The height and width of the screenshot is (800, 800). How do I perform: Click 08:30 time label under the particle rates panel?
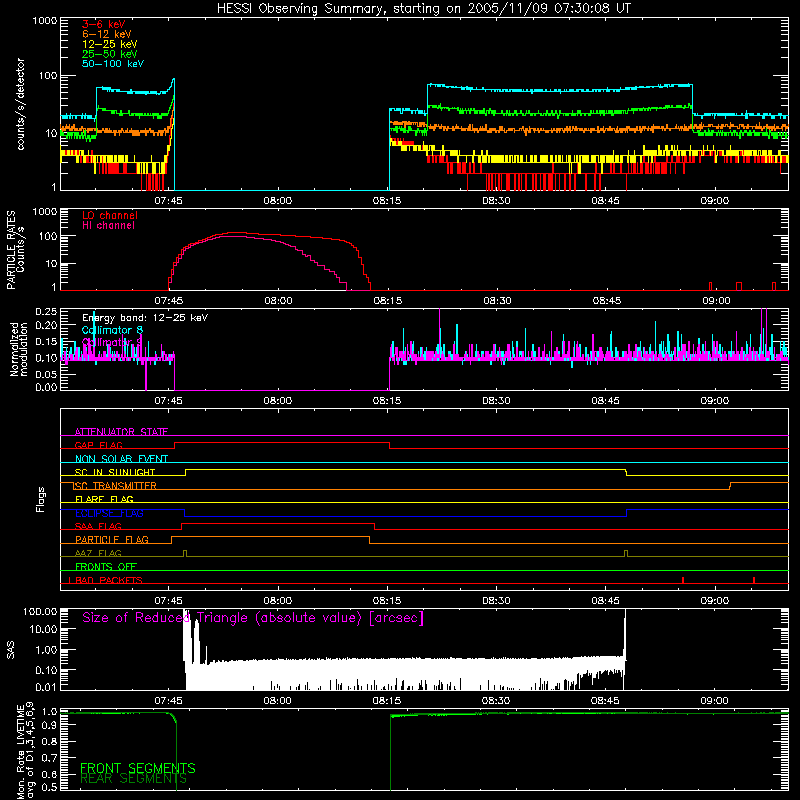497,301
